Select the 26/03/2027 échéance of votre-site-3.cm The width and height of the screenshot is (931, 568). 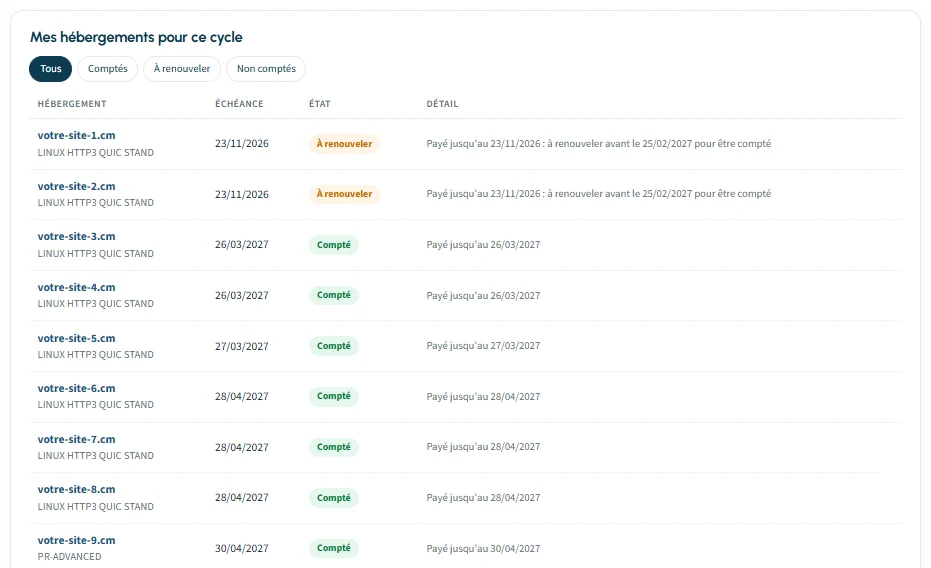click(242, 245)
